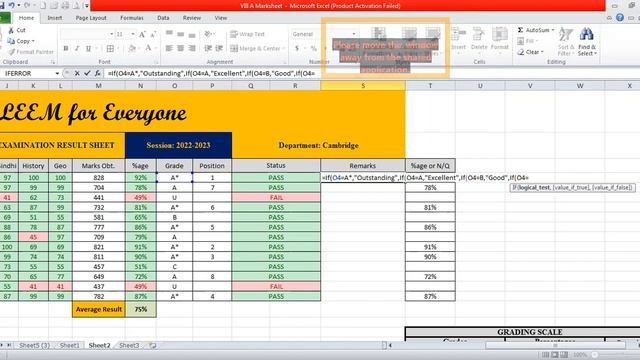
Task: Click the Borders icon in the Font group
Action: pos(110,49)
